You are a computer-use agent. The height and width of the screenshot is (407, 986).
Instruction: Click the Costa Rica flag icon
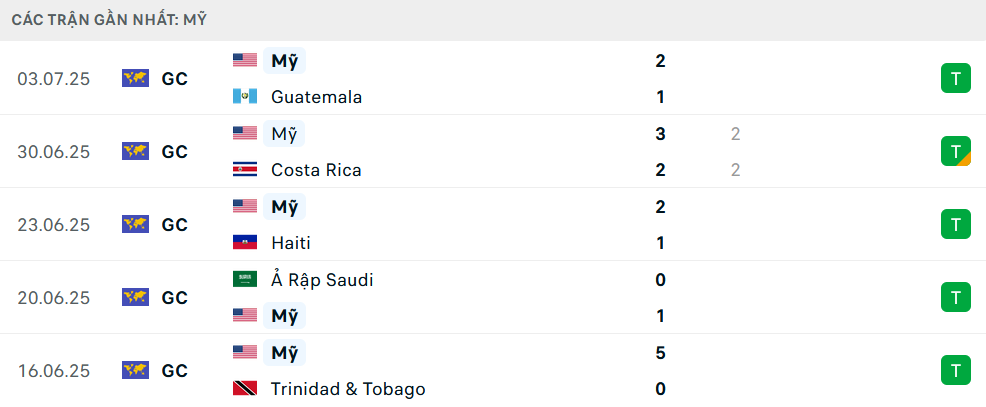(245, 169)
